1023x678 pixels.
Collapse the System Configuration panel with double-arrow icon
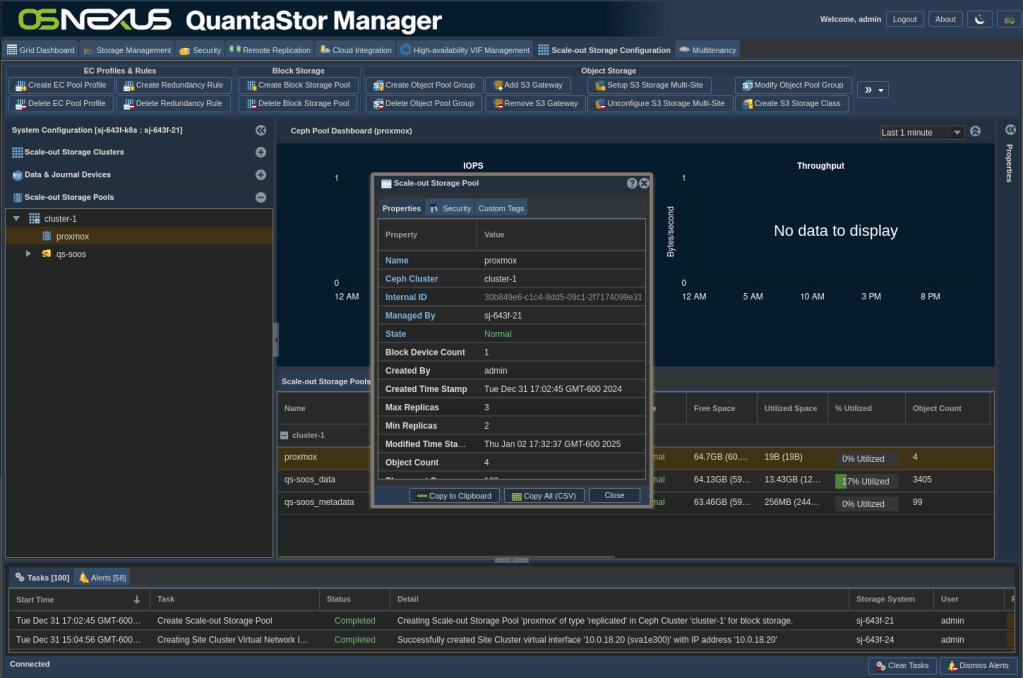point(260,130)
